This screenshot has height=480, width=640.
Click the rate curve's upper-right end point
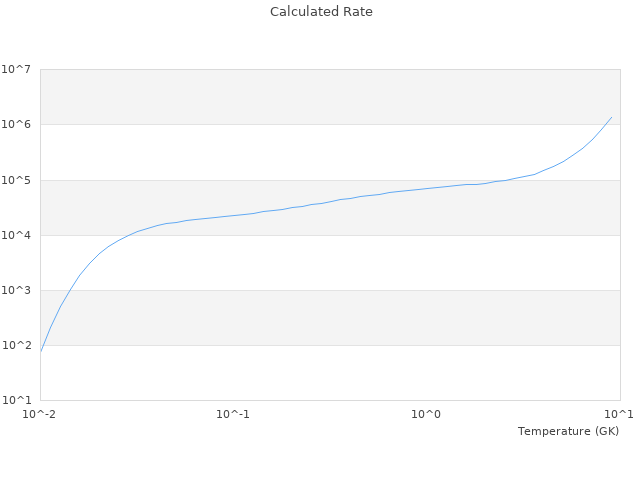[x=611, y=117]
